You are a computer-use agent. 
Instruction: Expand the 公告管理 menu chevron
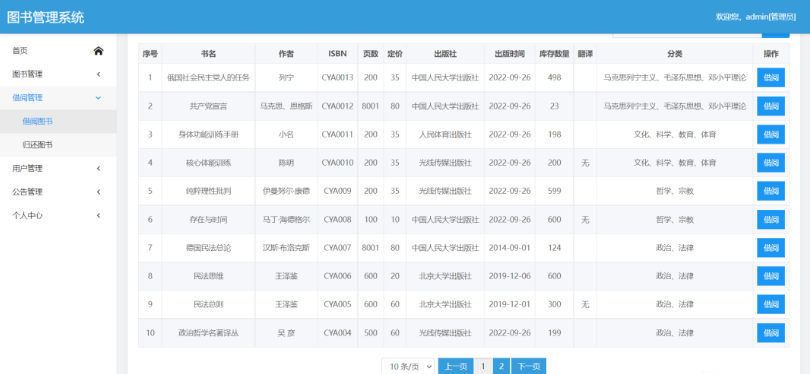98,192
